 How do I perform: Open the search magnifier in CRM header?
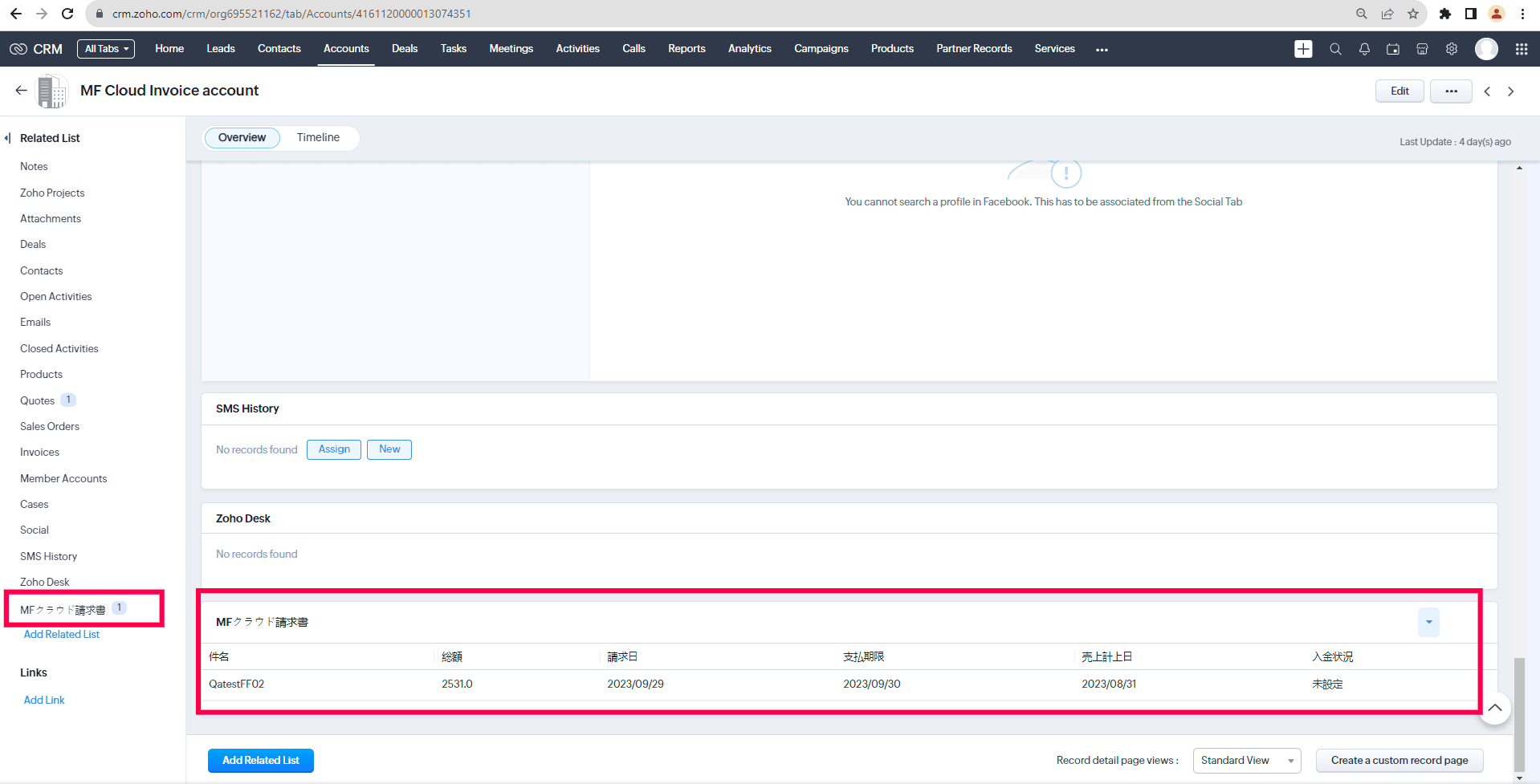(x=1335, y=49)
